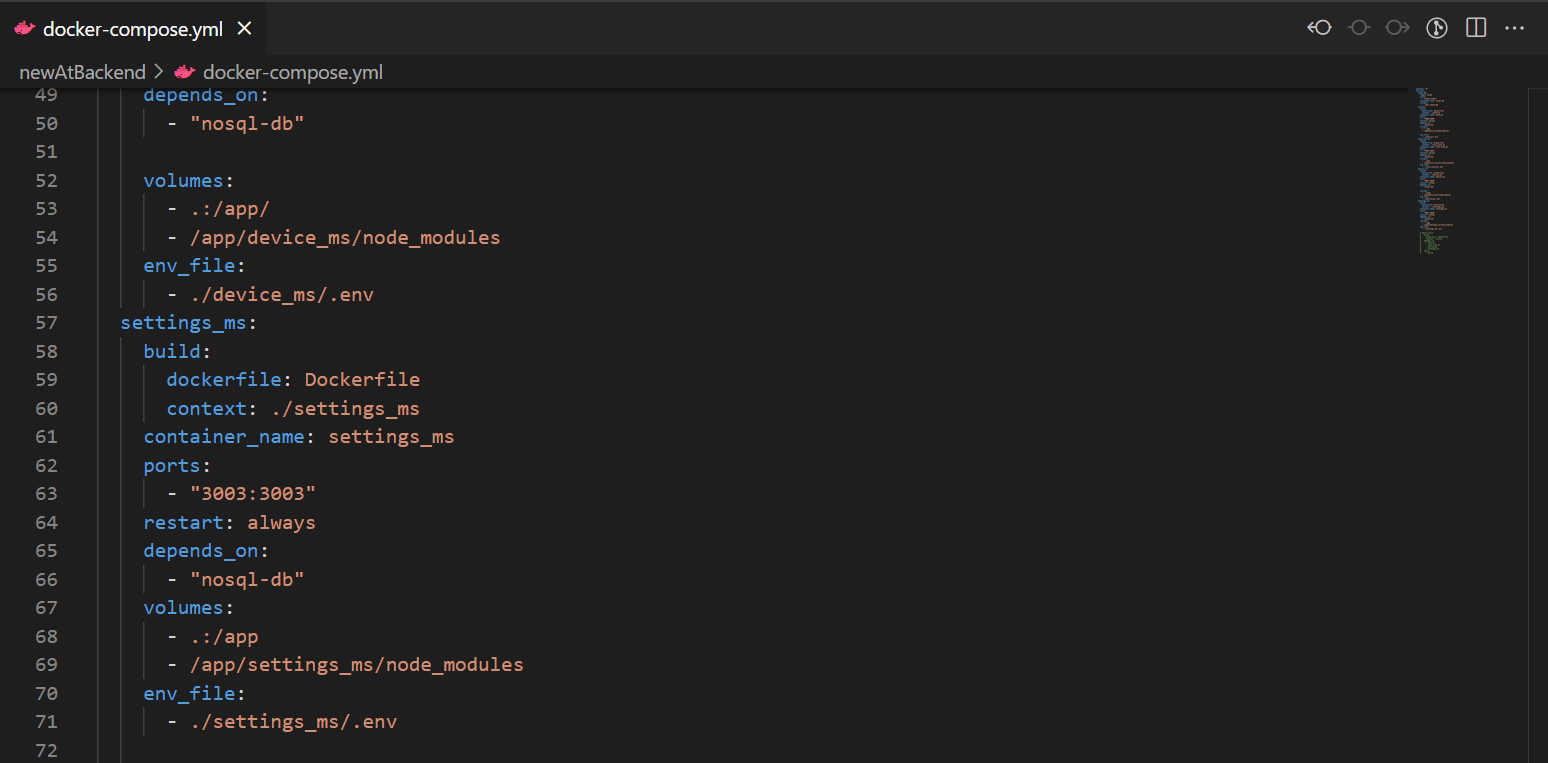This screenshot has height=763, width=1548.
Task: Click the Dockerfile value on line 59
Action: [x=362, y=380]
